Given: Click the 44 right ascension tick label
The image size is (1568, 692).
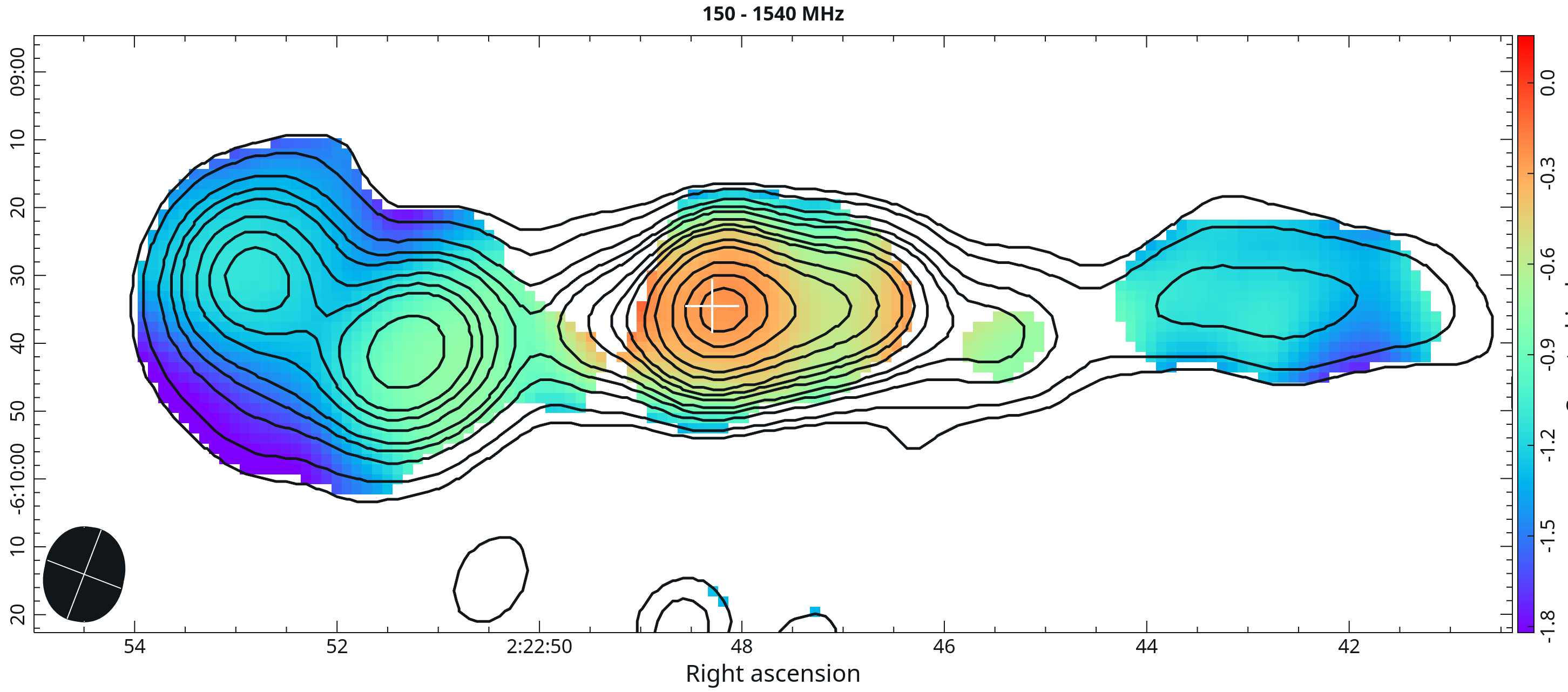Looking at the screenshot, I should 1146,646.
